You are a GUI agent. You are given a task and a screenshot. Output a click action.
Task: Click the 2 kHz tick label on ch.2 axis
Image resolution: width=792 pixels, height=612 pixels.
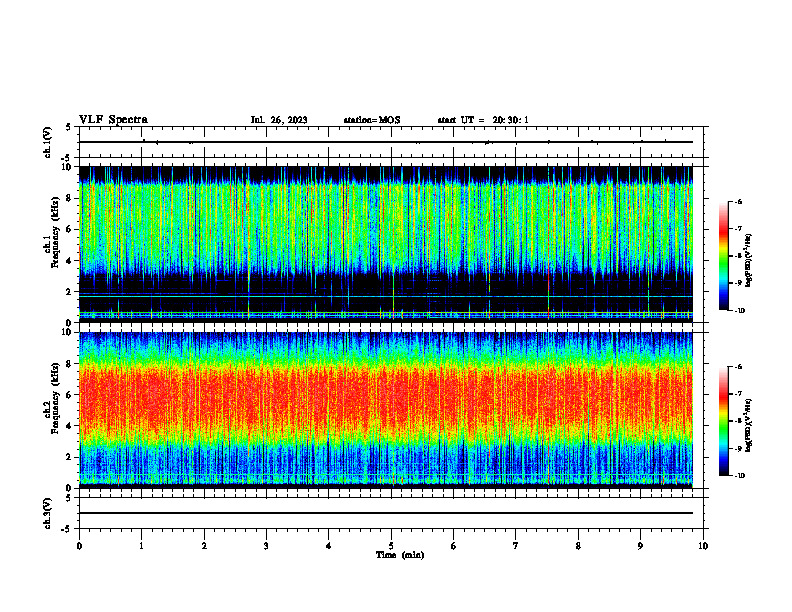[70, 457]
